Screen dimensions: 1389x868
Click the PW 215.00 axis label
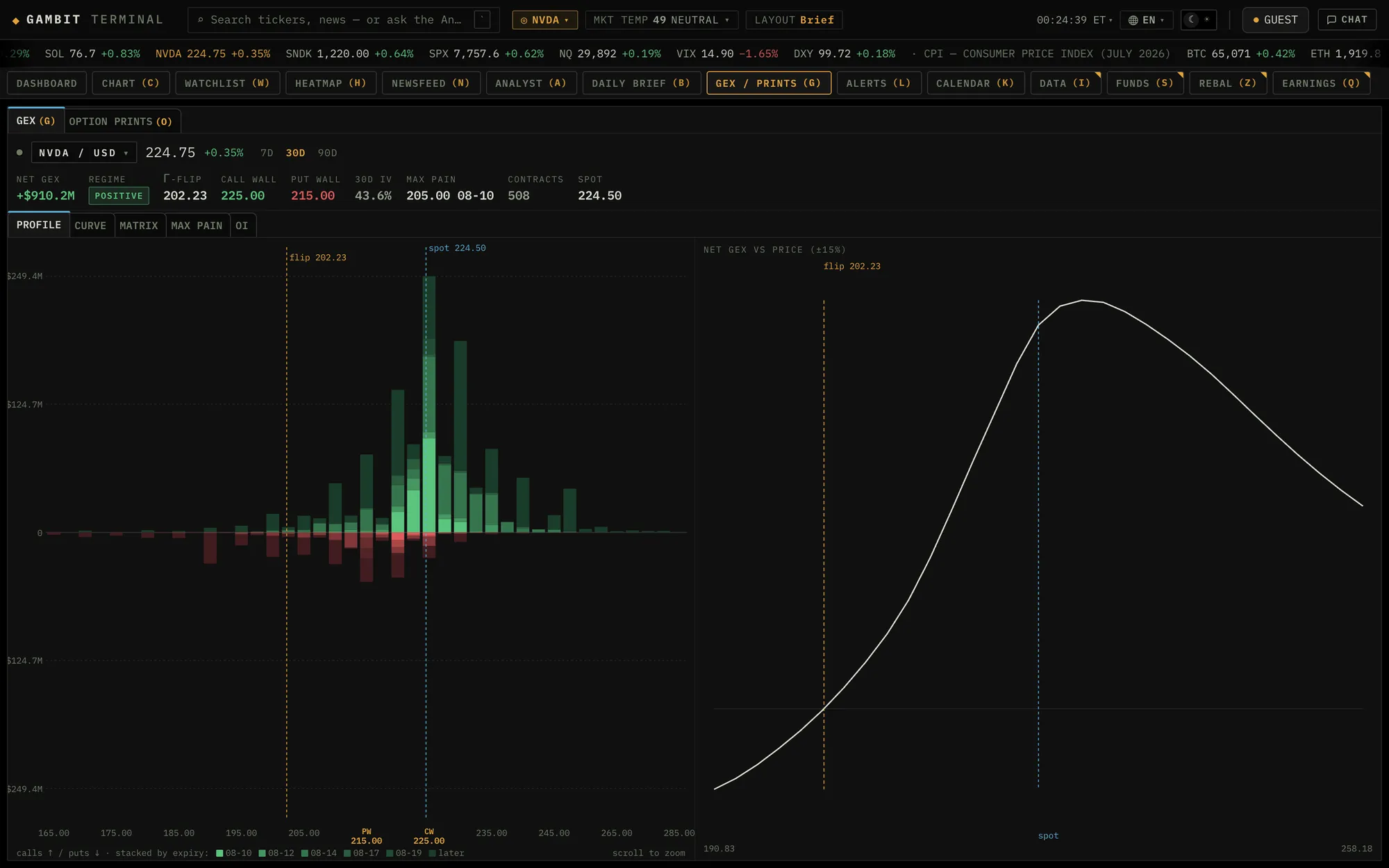click(366, 836)
